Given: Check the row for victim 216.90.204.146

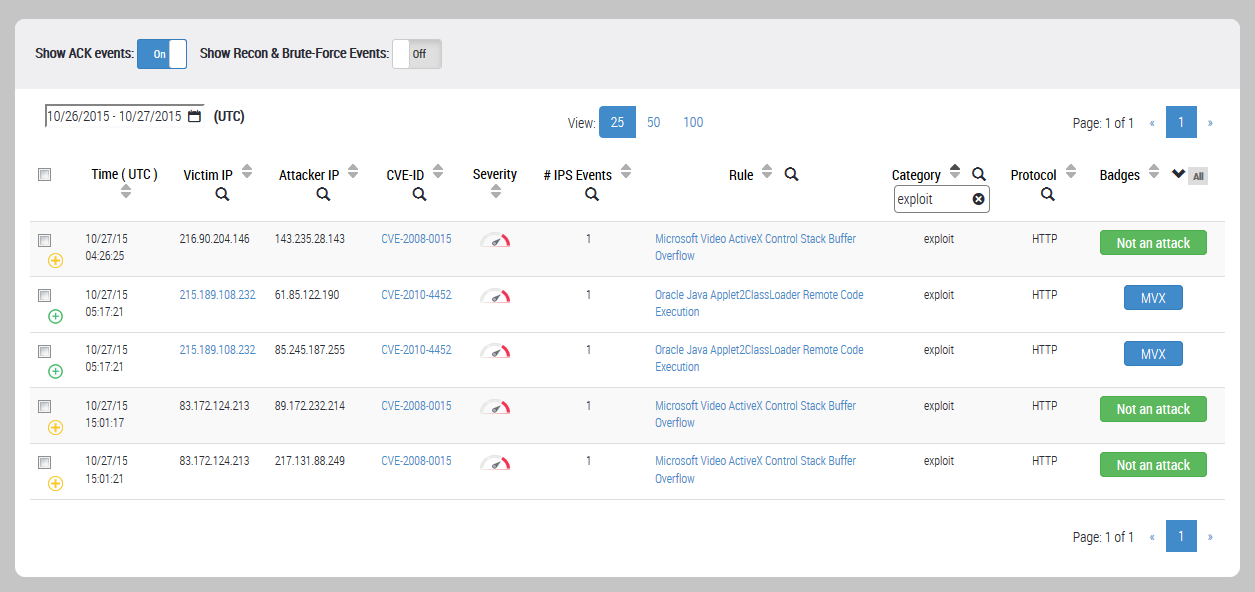Looking at the screenshot, I should pos(44,240).
